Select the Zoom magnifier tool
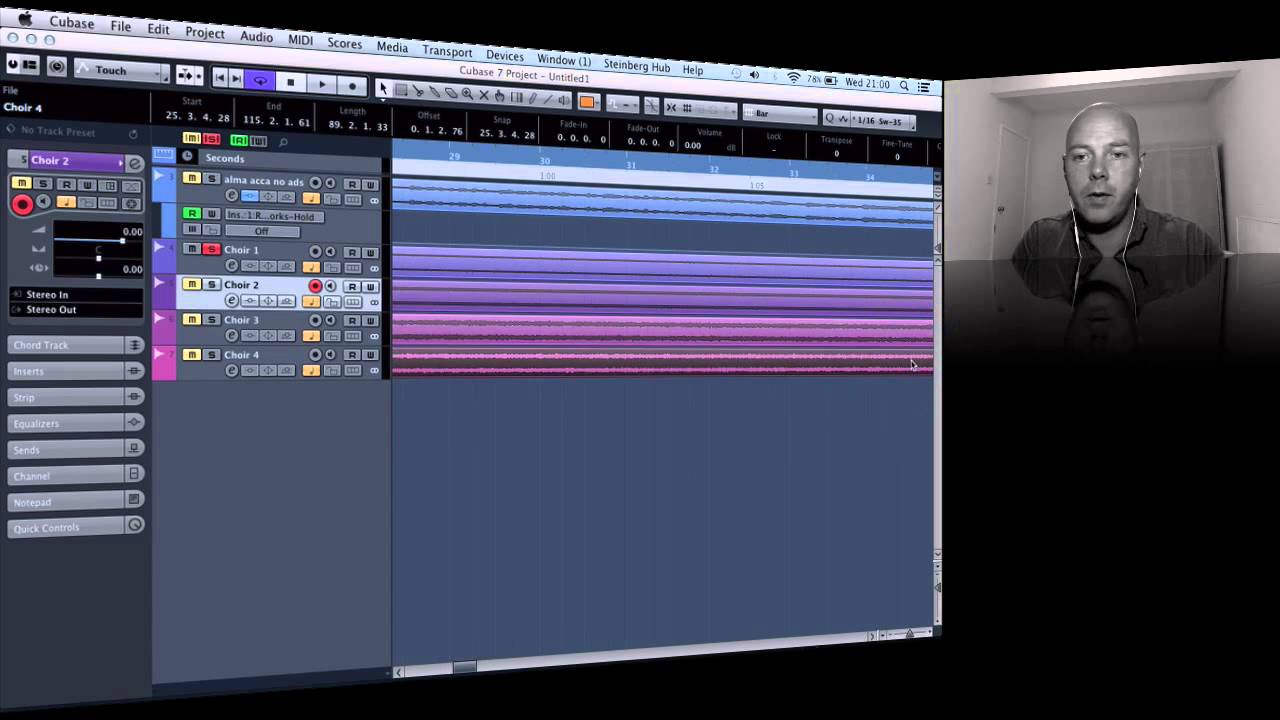 (x=467, y=94)
